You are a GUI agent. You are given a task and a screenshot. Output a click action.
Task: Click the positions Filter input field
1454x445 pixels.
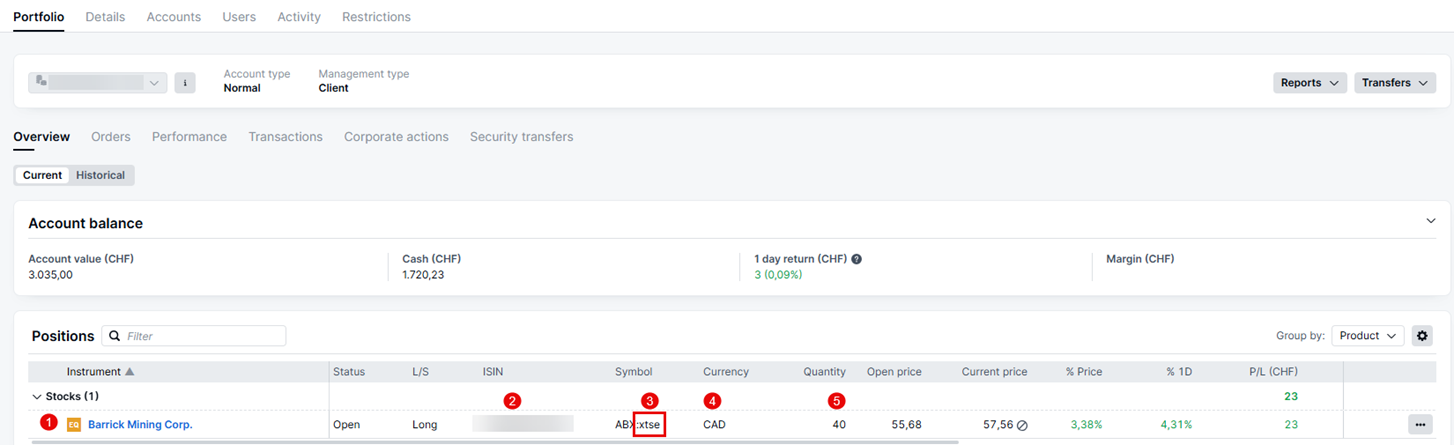point(200,336)
